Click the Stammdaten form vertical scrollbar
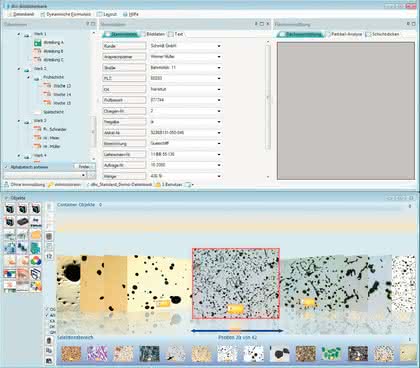Image resolution: width=420 pixels, height=368 pixels. [x=268, y=97]
